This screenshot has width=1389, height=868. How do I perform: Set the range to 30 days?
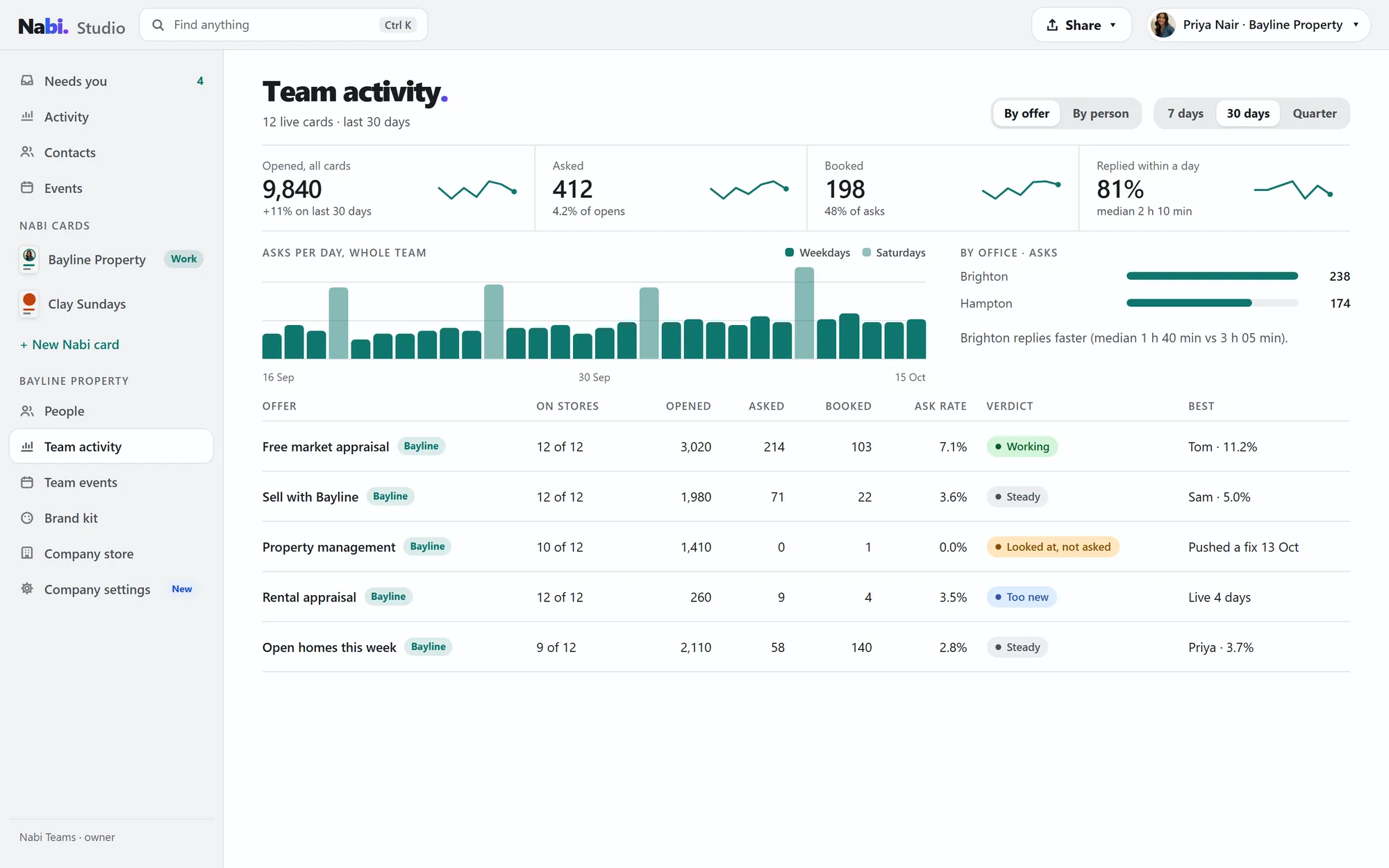pyautogui.click(x=1247, y=113)
